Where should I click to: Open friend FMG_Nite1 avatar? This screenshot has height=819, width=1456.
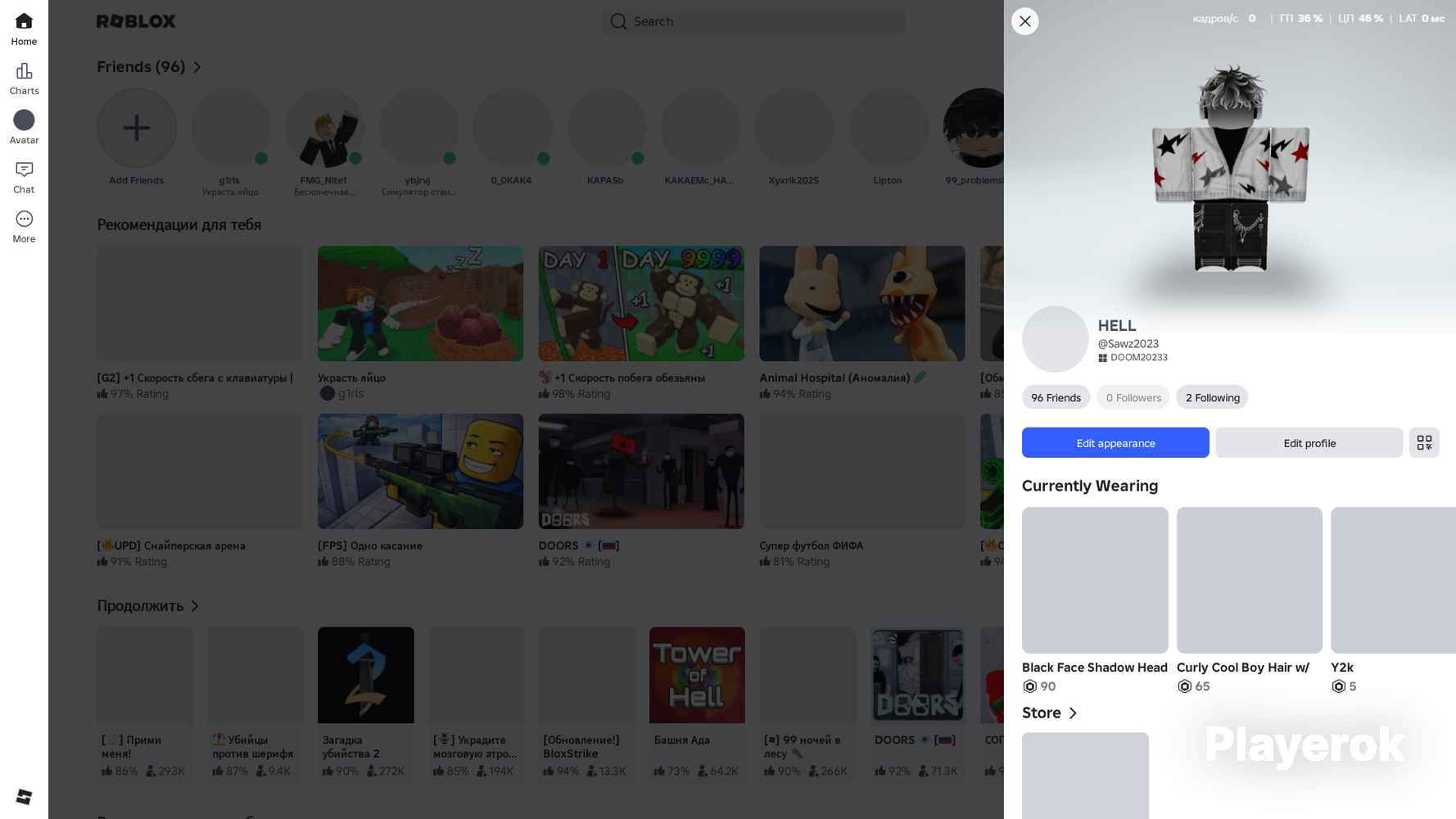(x=324, y=128)
